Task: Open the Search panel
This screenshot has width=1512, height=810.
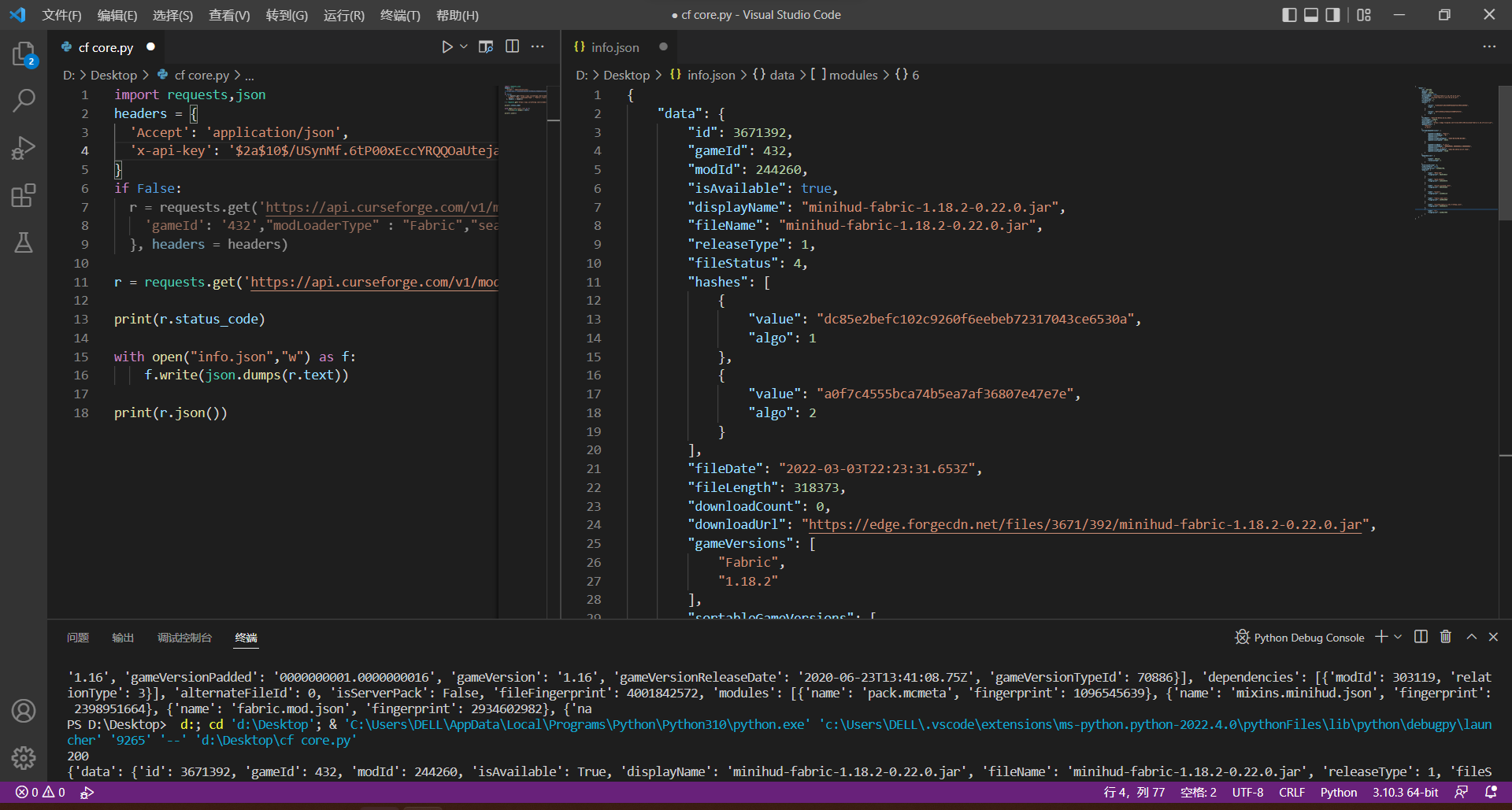Action: tap(24, 100)
